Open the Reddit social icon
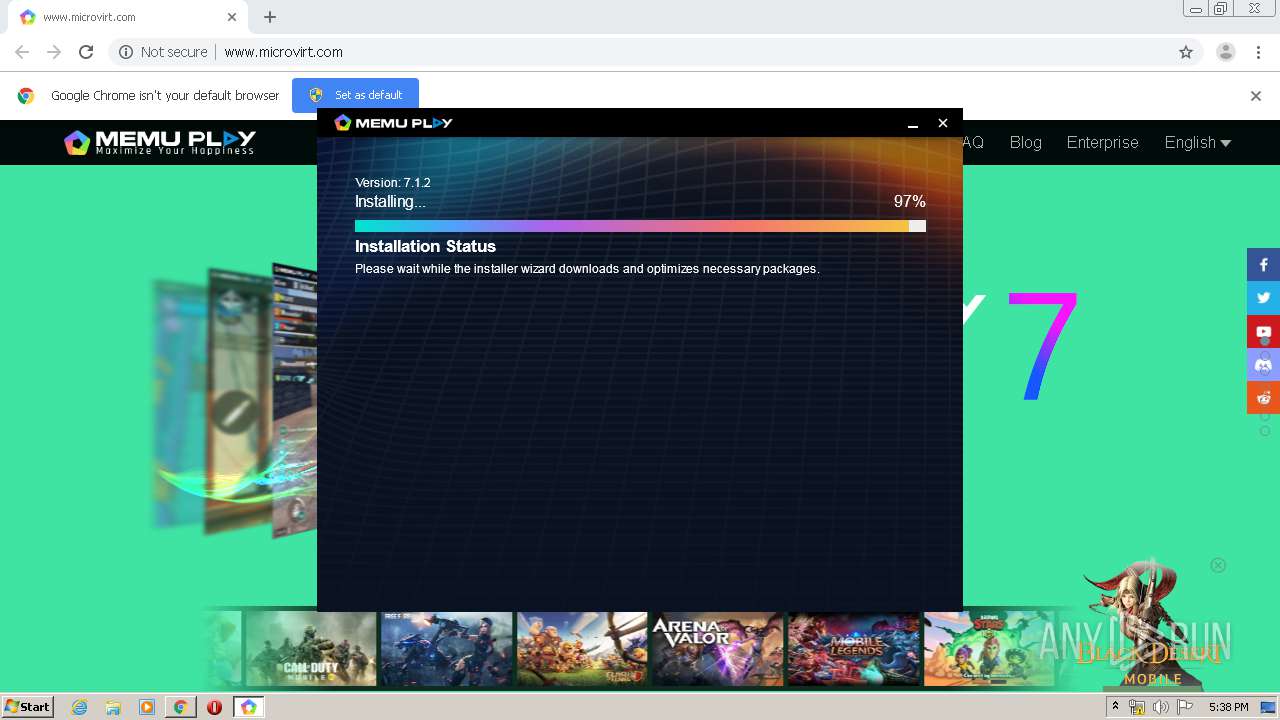Image resolution: width=1280 pixels, height=720 pixels. pyautogui.click(x=1263, y=397)
